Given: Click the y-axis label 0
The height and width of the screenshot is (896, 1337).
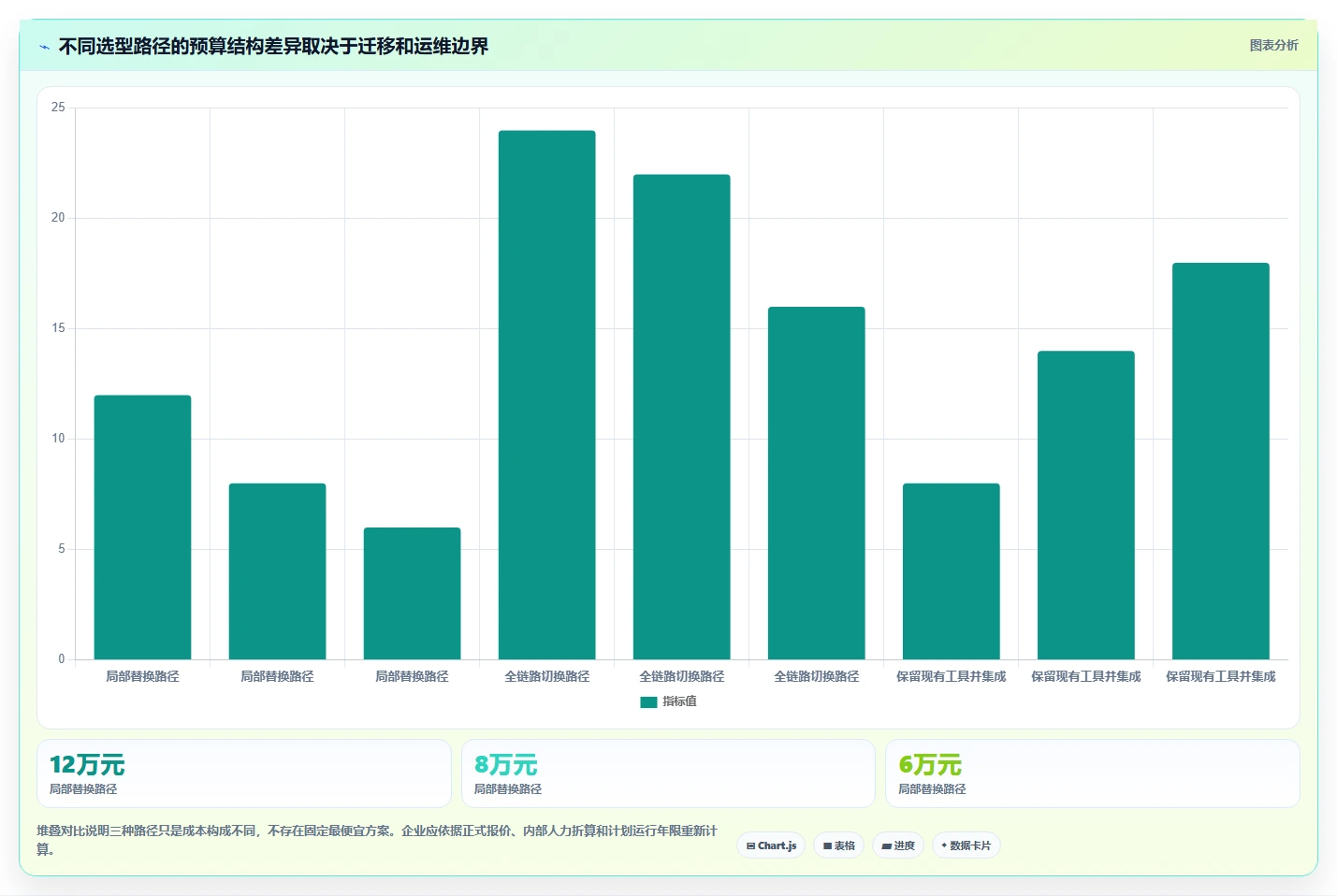Looking at the screenshot, I should tap(62, 659).
